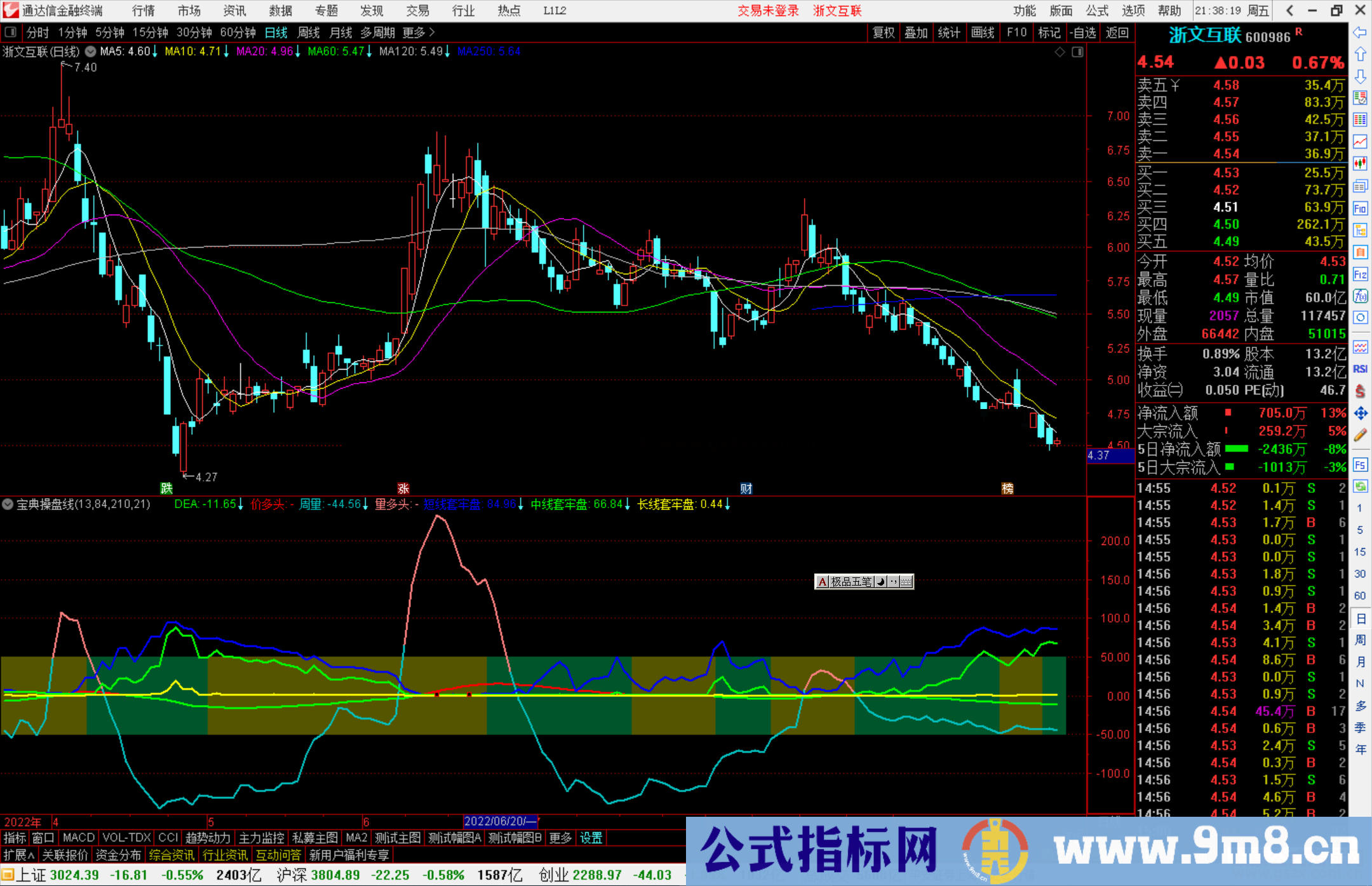Click the 设置 button at bottom
The width and height of the screenshot is (1372, 886).
591,838
